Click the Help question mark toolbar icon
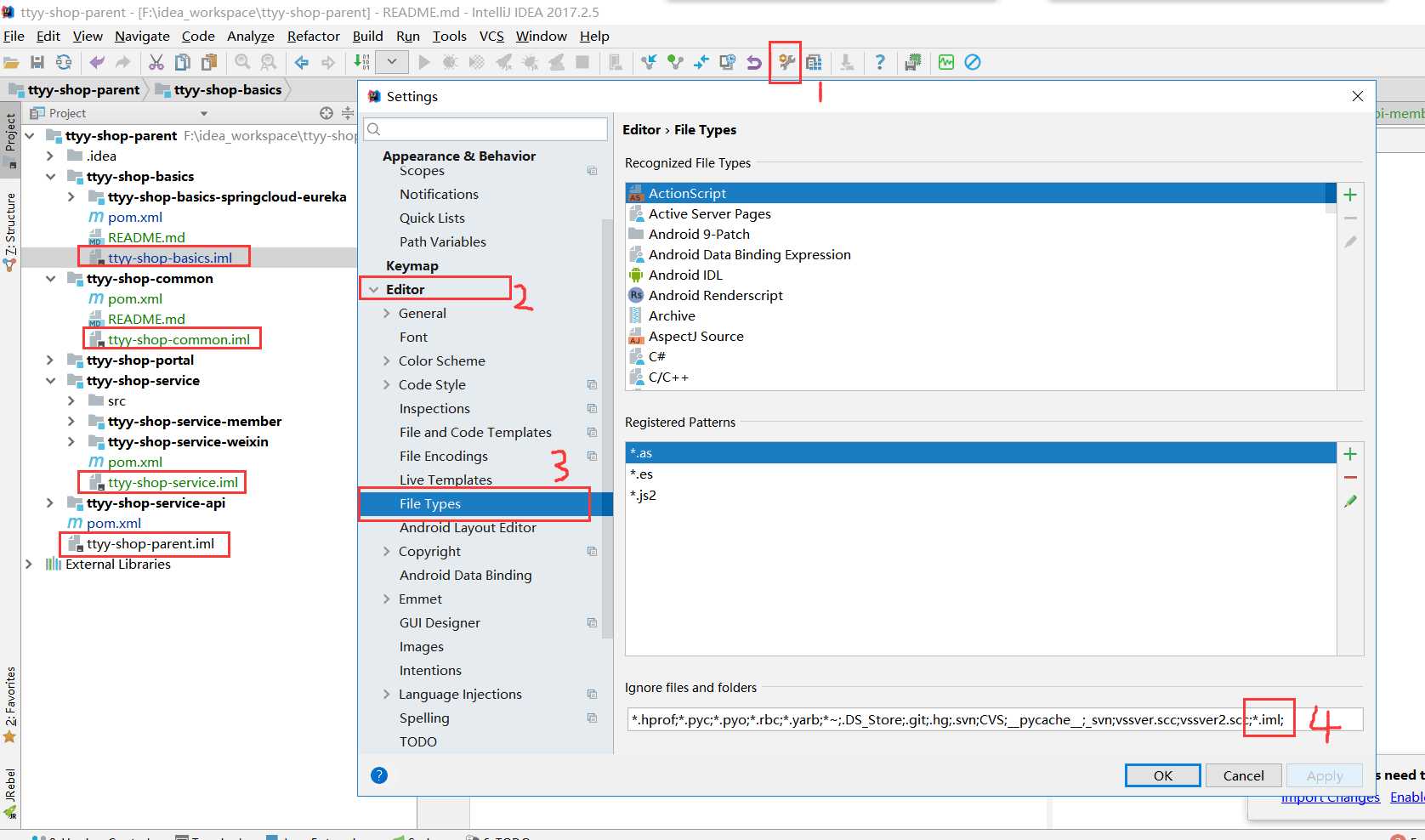This screenshot has height=840, width=1425. point(880,62)
